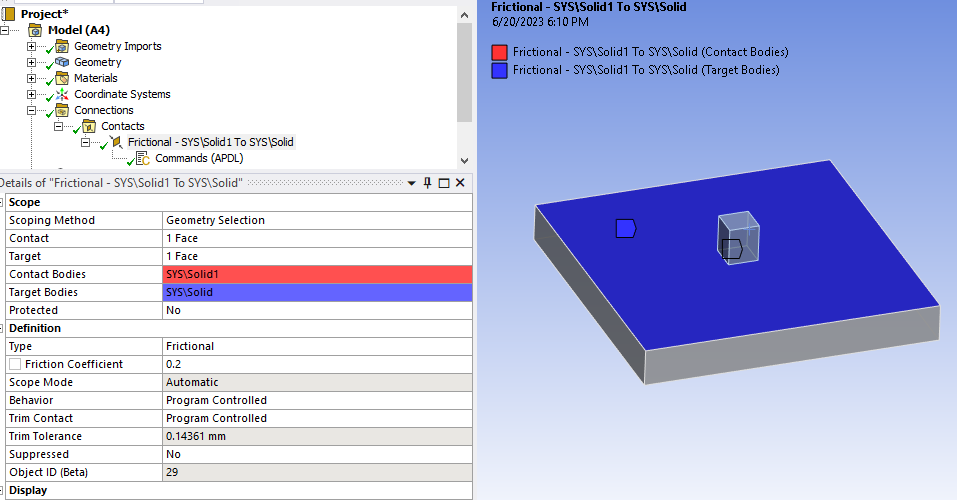
Task: Toggle the Friction Coefficient parameter checkbox
Action: tap(14, 364)
